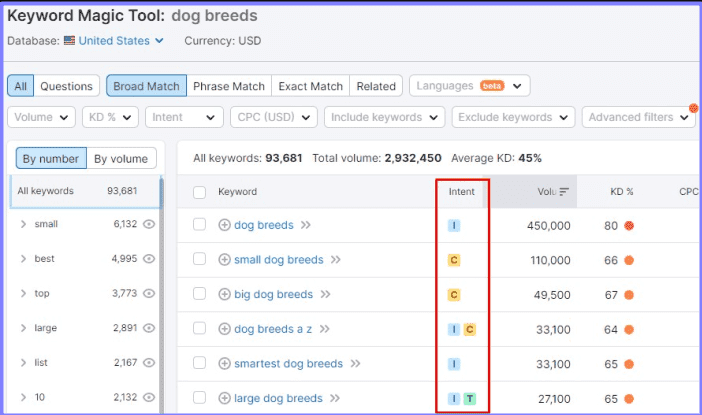The height and width of the screenshot is (415, 702).
Task: Check the 'large dog breeds' row checkbox
Action: pos(199,398)
